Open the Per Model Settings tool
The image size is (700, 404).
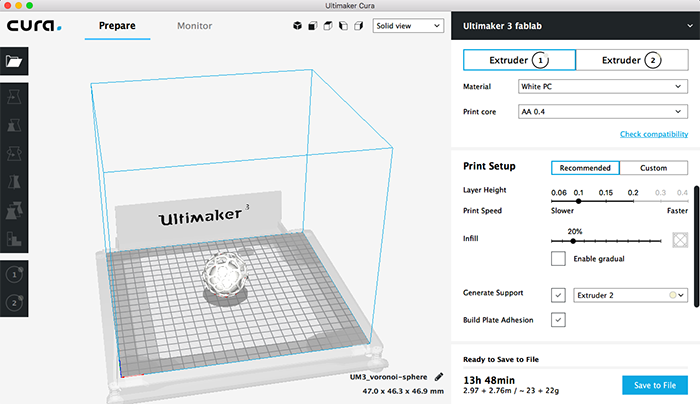14,210
